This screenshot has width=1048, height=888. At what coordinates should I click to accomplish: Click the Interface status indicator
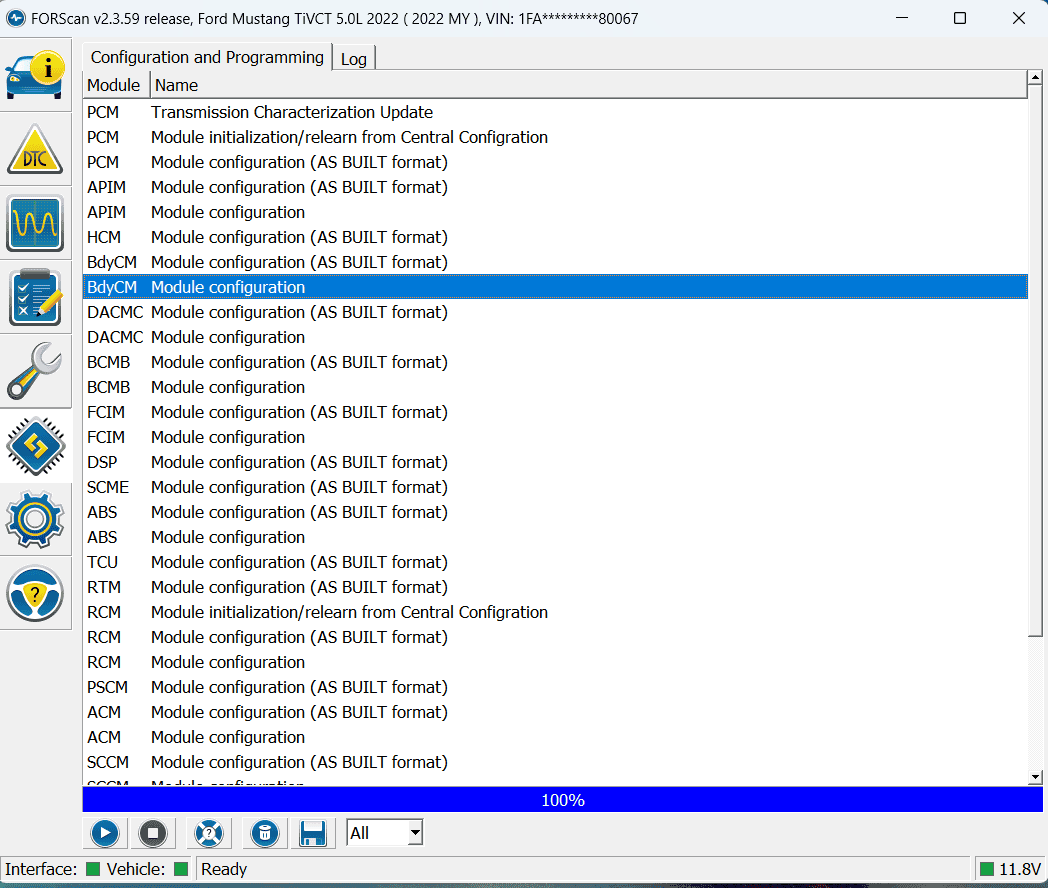(93, 869)
